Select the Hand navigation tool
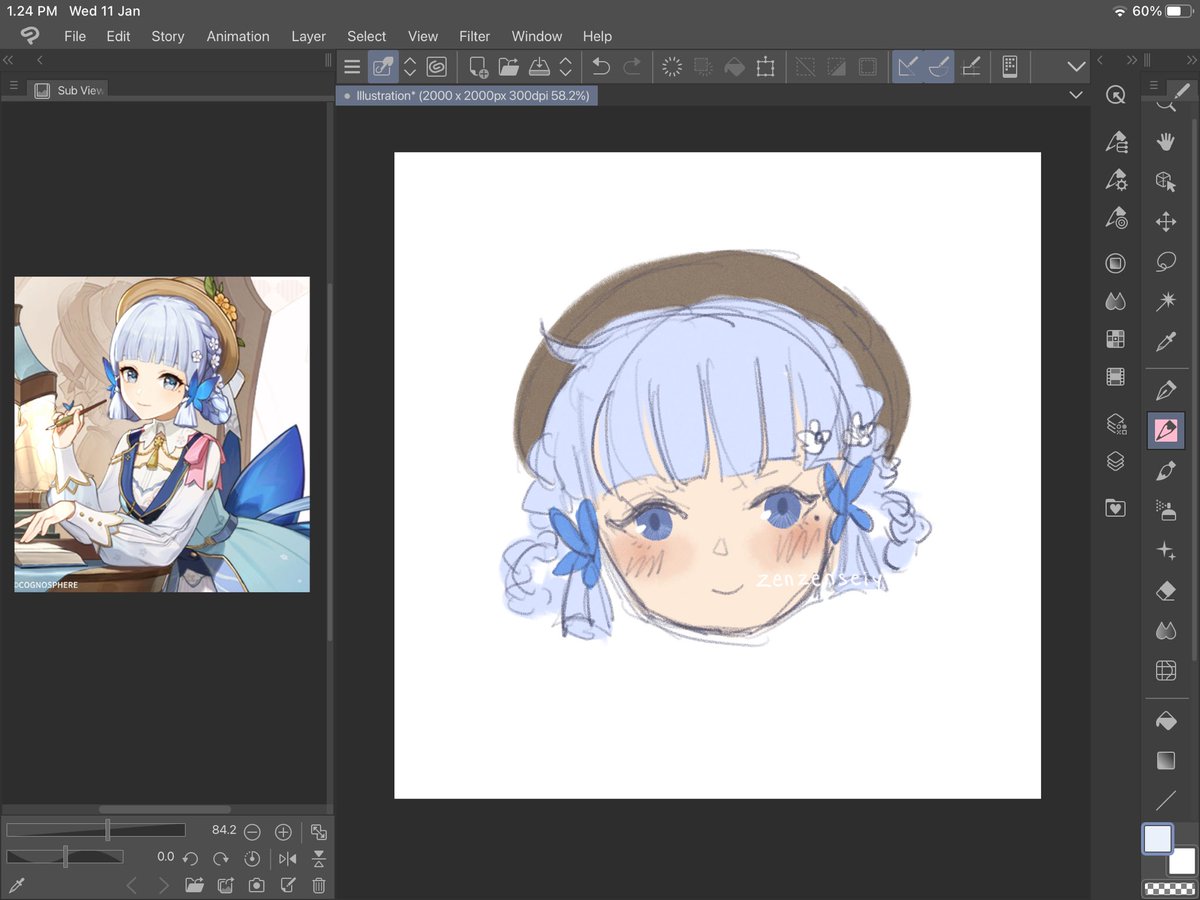The width and height of the screenshot is (1200, 900). click(x=1166, y=142)
